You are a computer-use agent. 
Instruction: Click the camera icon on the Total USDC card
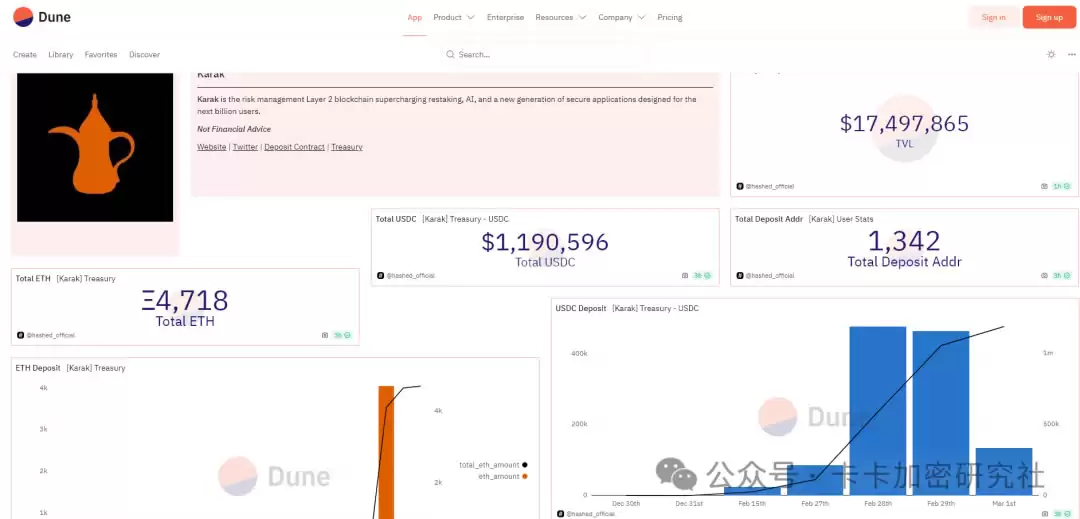(x=685, y=275)
